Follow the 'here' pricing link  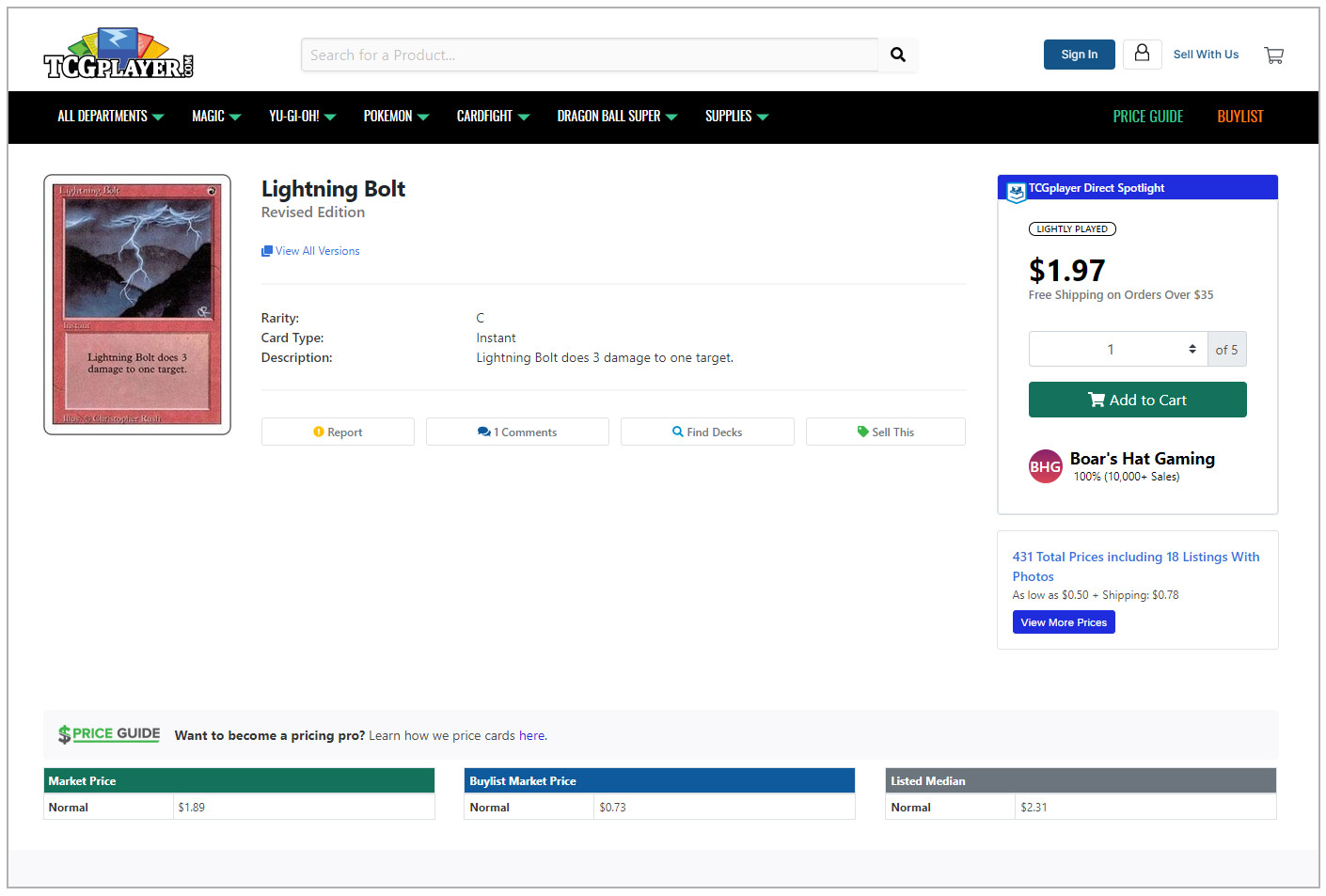(531, 736)
